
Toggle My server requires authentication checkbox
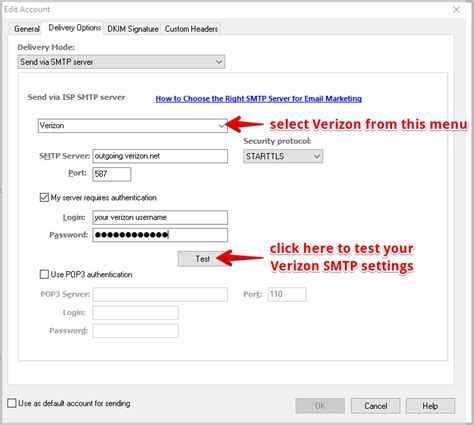coord(44,198)
